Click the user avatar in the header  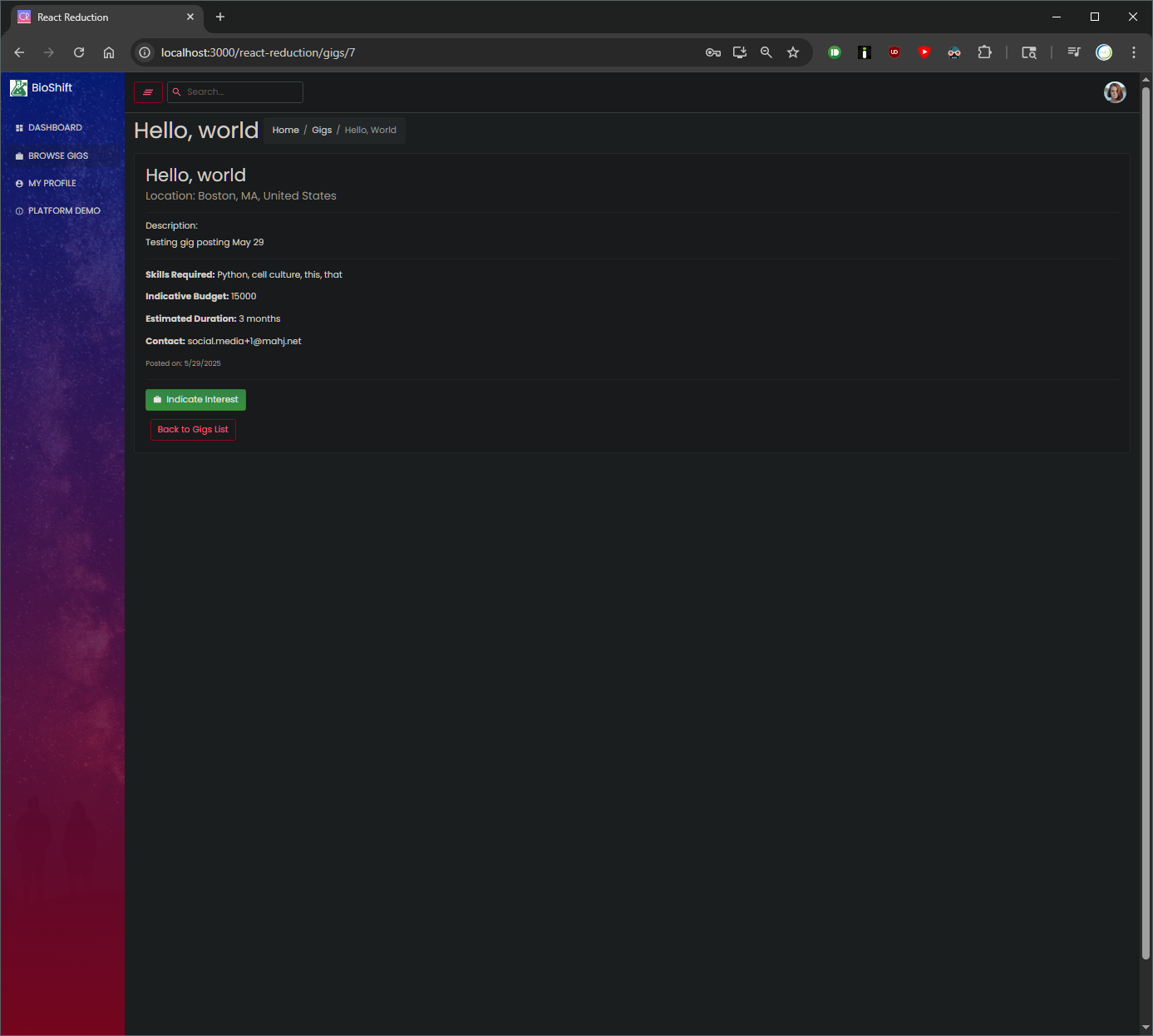point(1114,92)
